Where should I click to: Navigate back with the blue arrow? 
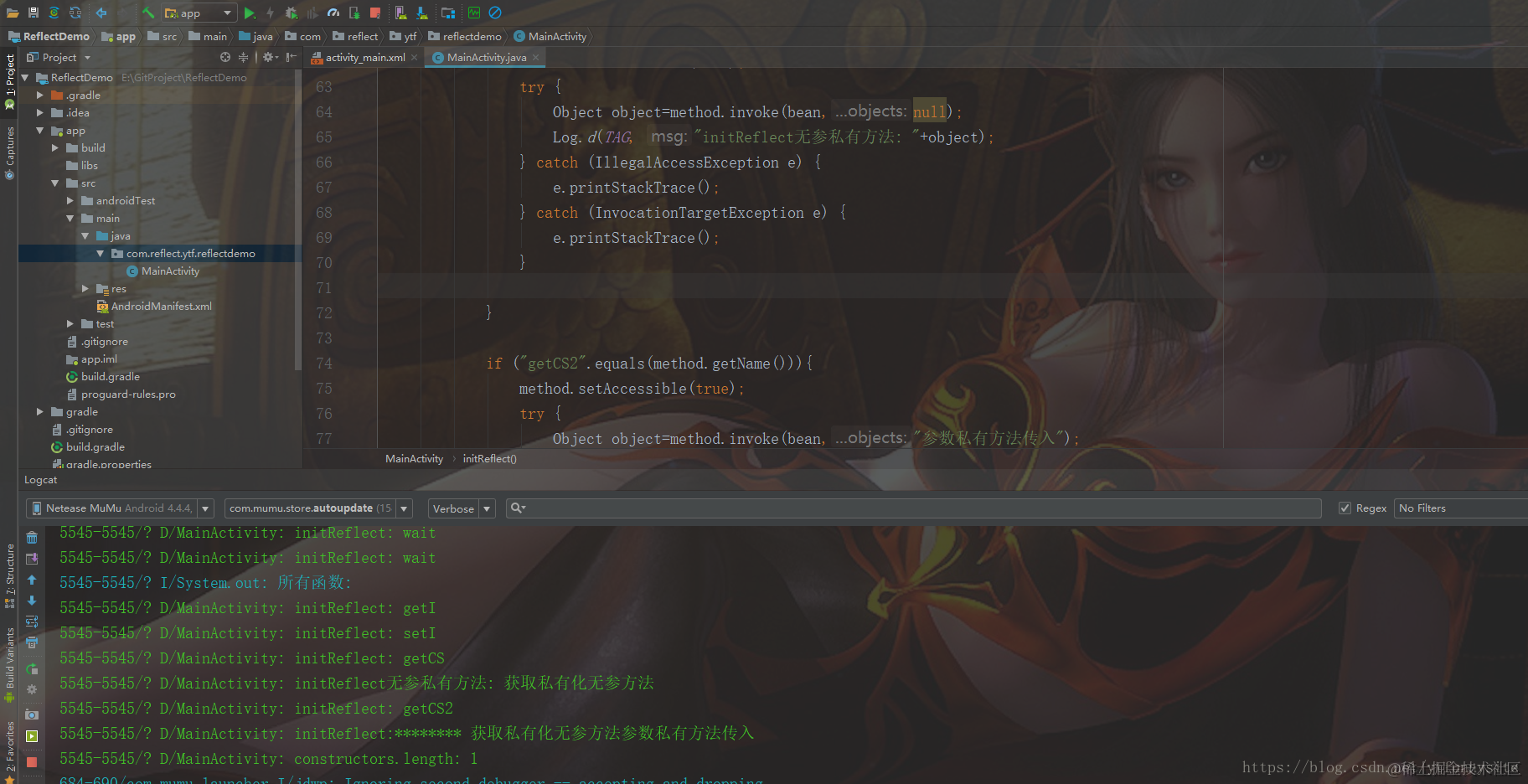tap(101, 13)
